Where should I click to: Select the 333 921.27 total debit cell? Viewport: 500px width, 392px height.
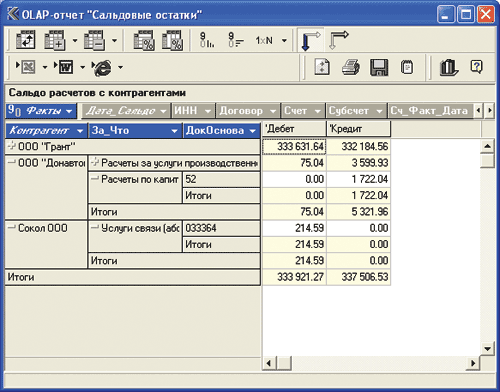pos(294,277)
